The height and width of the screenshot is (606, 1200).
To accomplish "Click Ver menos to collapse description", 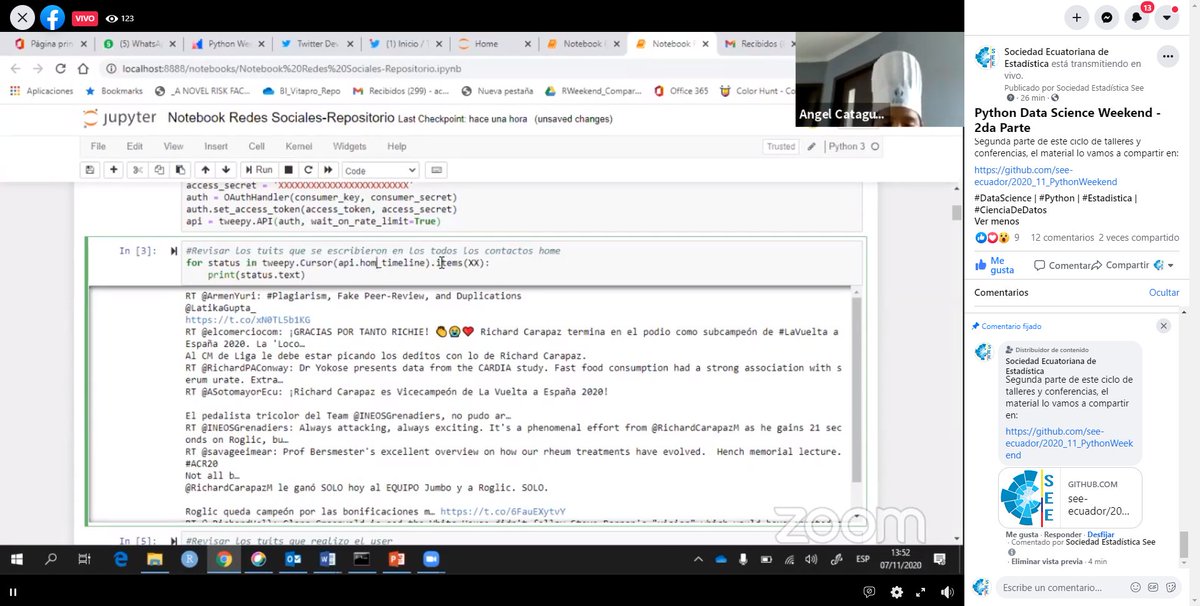I will [996, 221].
